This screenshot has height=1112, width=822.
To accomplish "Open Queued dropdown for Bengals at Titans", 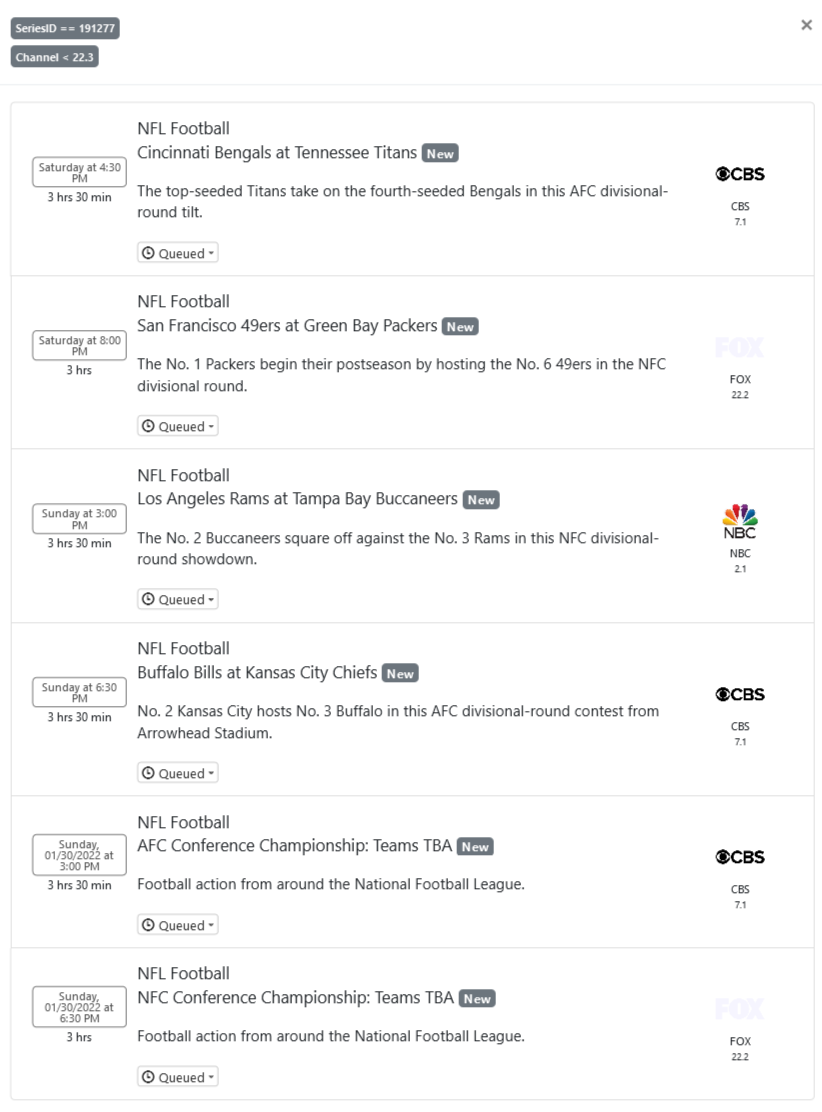I will pos(178,254).
